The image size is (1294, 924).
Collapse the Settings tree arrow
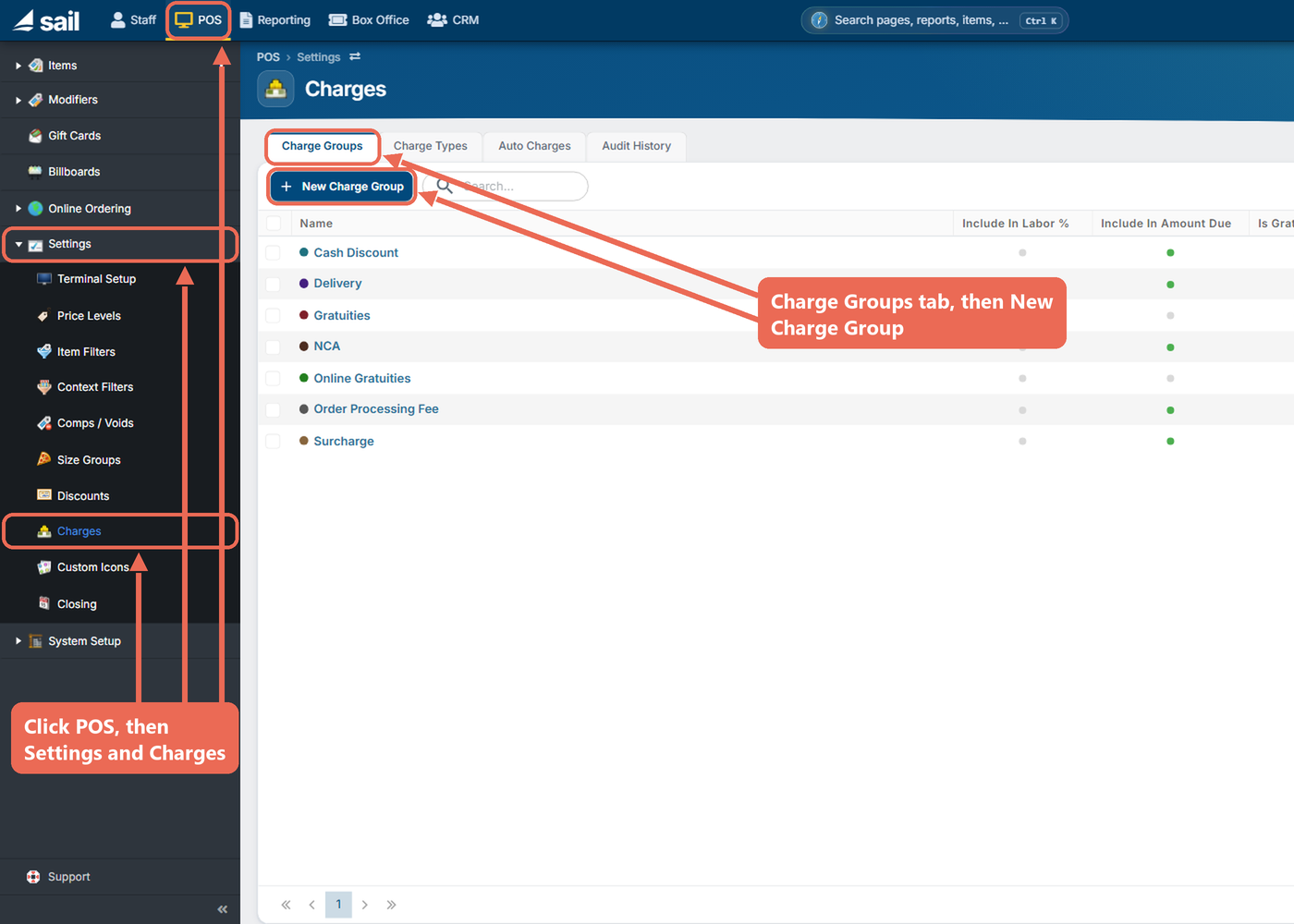coord(18,245)
